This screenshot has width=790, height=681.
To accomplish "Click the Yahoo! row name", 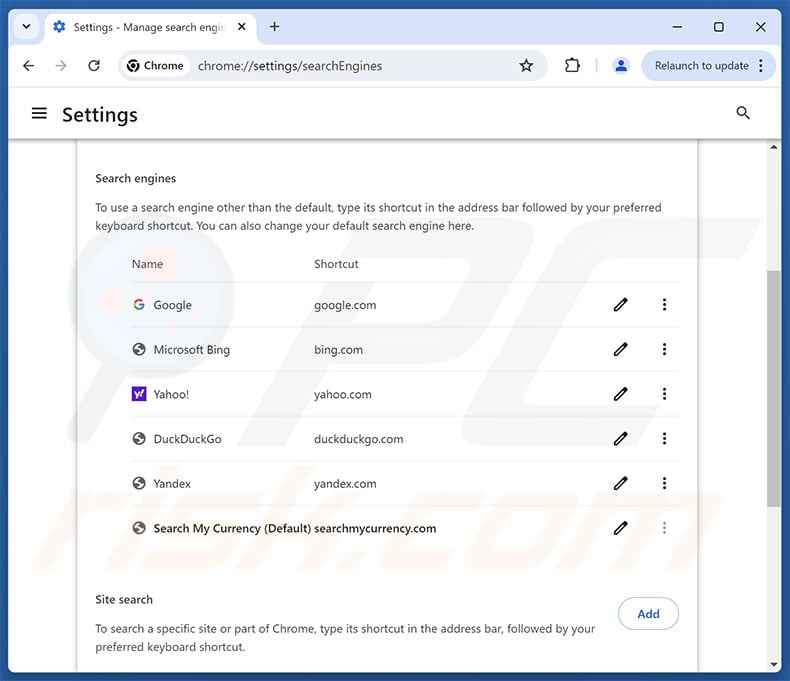I will pos(171,394).
